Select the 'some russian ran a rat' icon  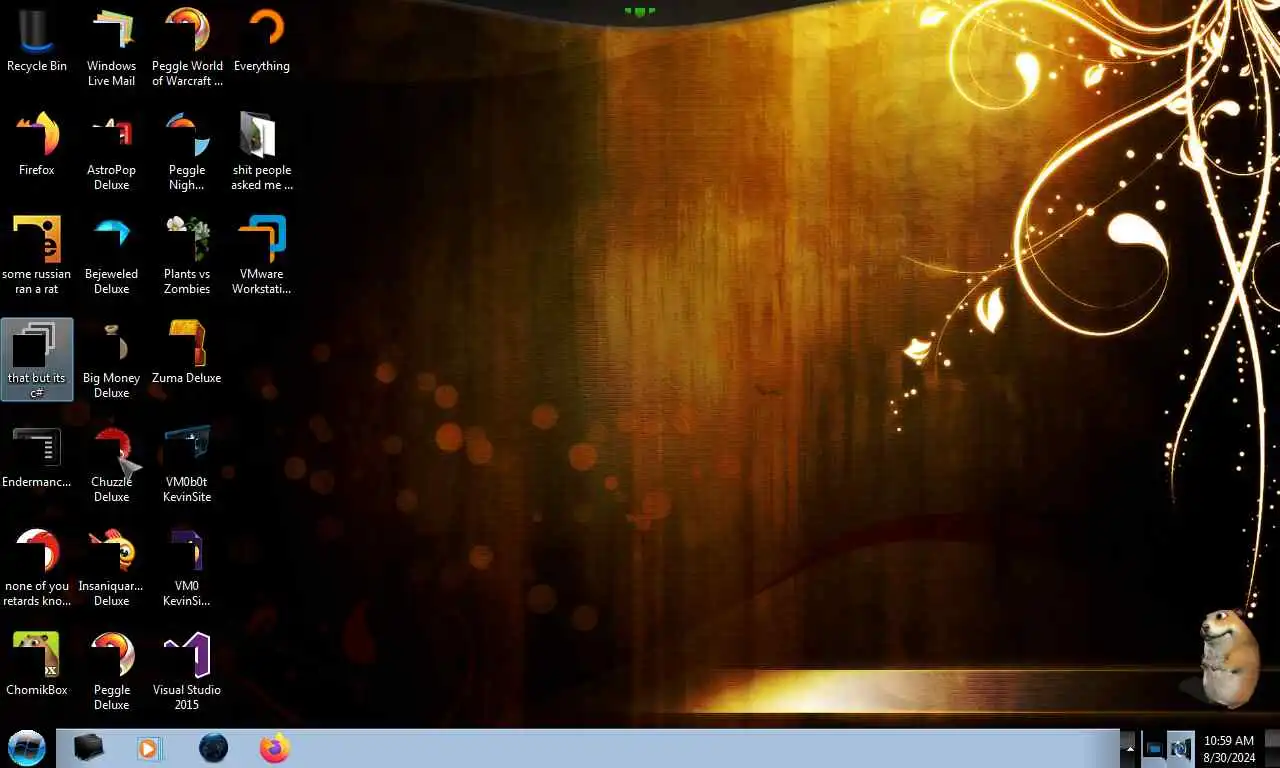pyautogui.click(x=37, y=256)
